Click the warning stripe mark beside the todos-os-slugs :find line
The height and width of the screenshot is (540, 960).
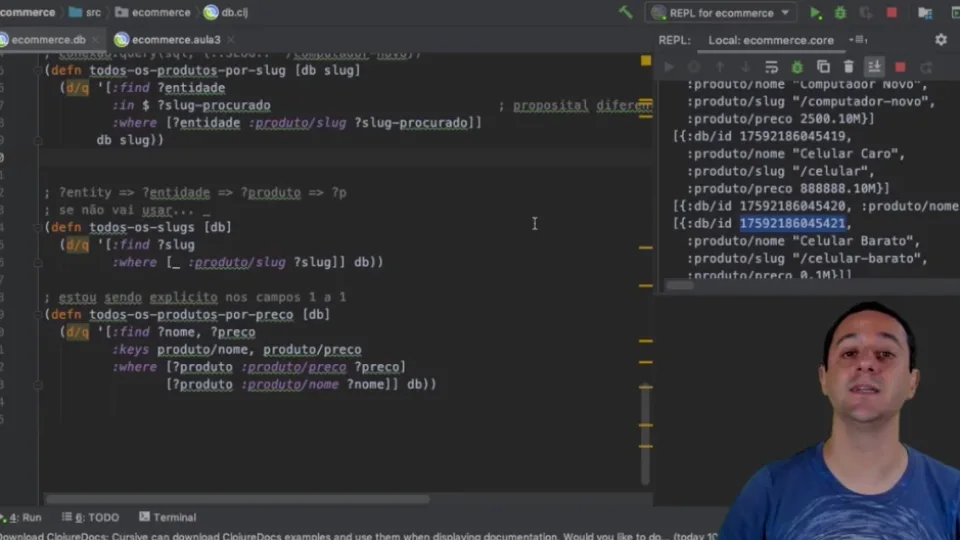[645, 248]
